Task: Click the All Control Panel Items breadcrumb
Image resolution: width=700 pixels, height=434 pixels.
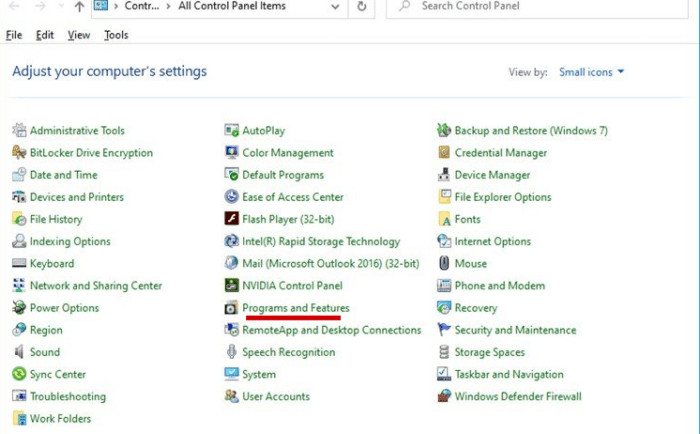Action: [232, 6]
